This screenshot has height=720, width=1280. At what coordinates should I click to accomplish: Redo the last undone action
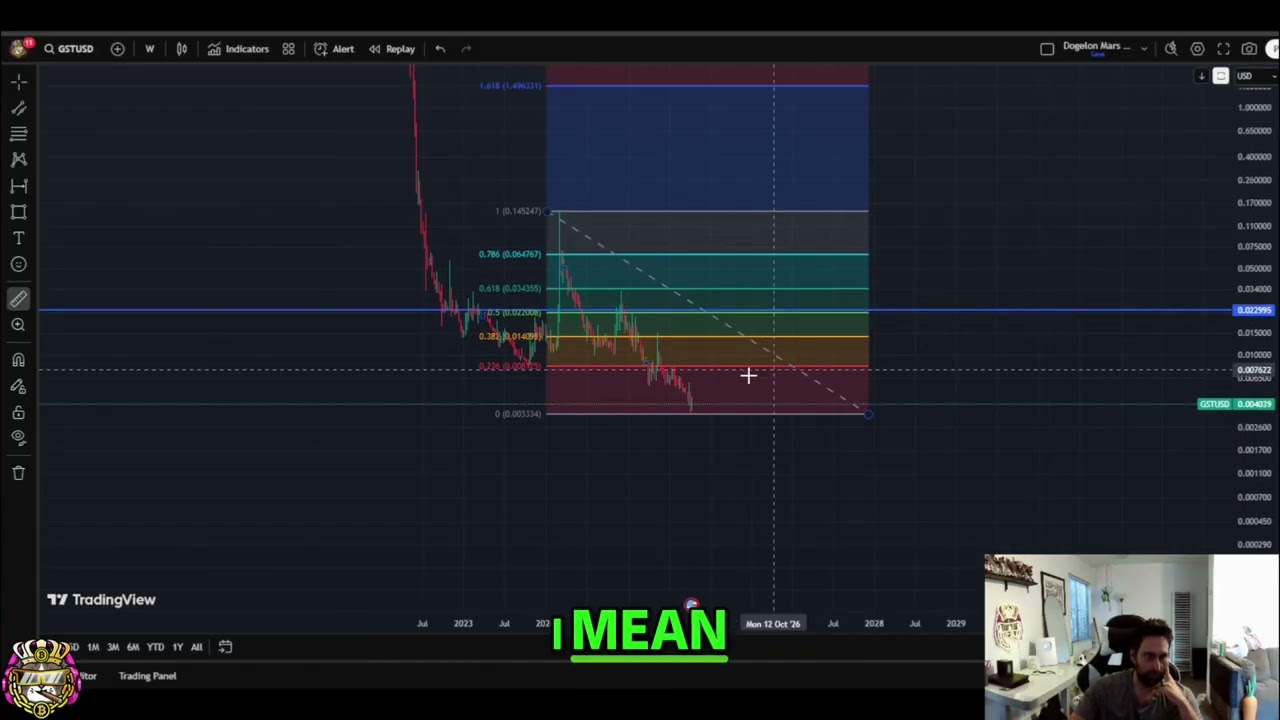[x=466, y=49]
